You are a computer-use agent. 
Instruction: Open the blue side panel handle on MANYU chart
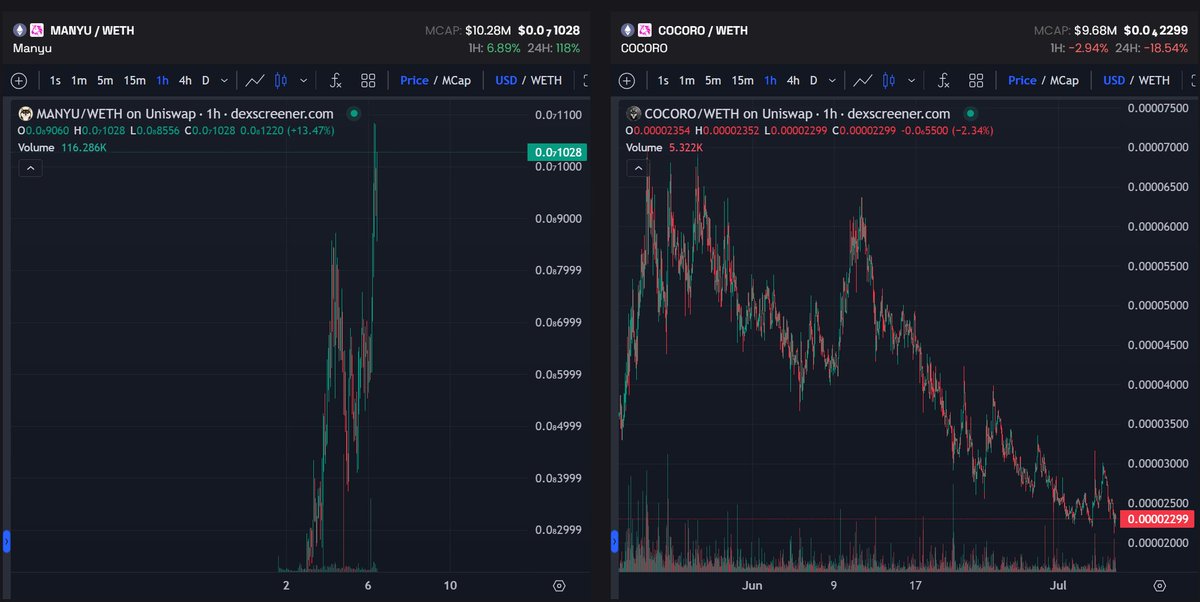click(x=7, y=542)
